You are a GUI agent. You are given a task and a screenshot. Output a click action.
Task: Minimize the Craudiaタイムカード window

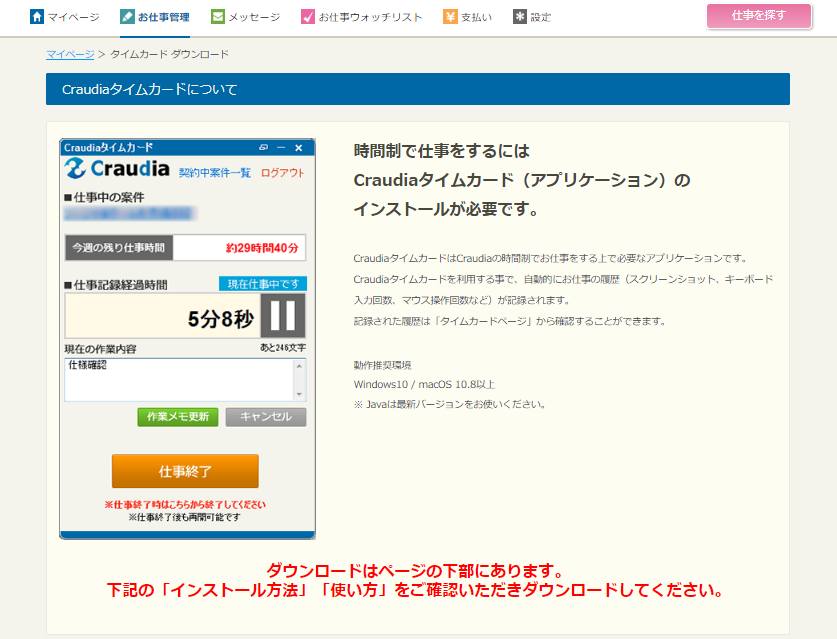point(281,148)
